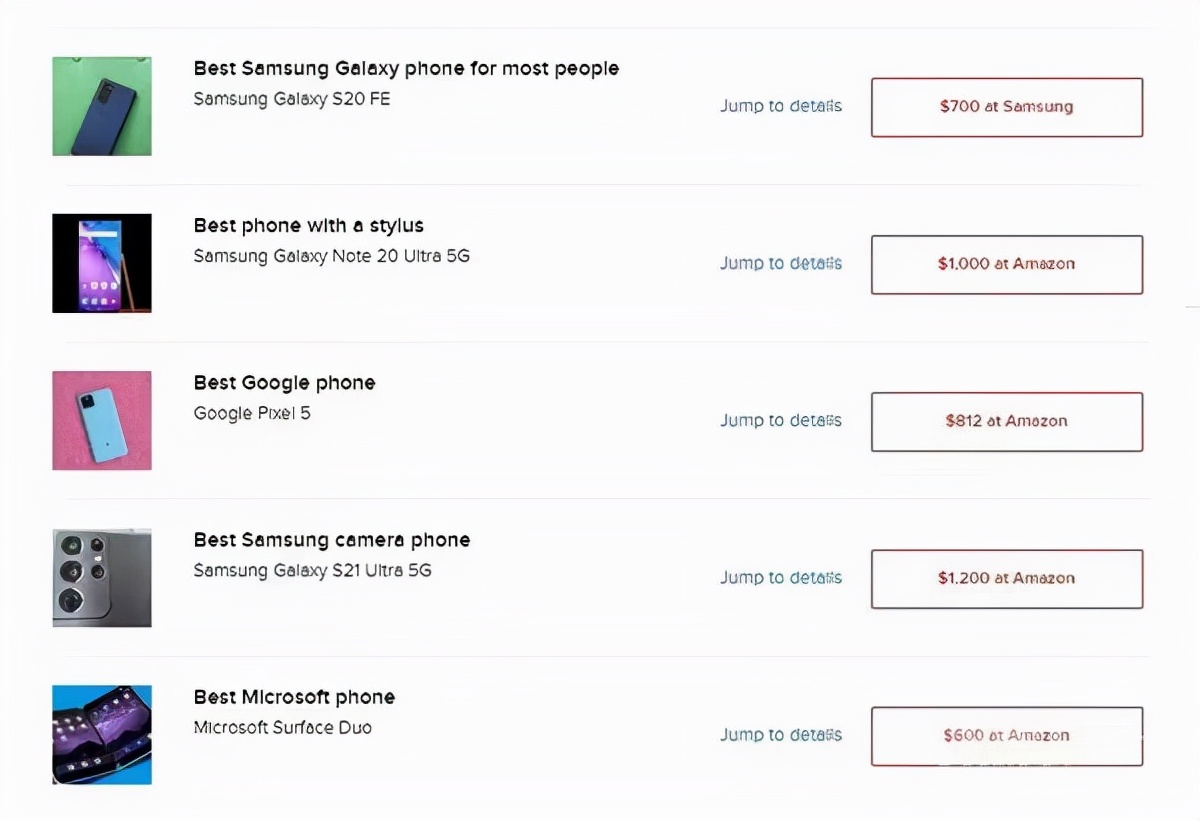The width and height of the screenshot is (1200, 820).
Task: Jump to details for the Galaxy S21 Ultra
Action: point(781,578)
